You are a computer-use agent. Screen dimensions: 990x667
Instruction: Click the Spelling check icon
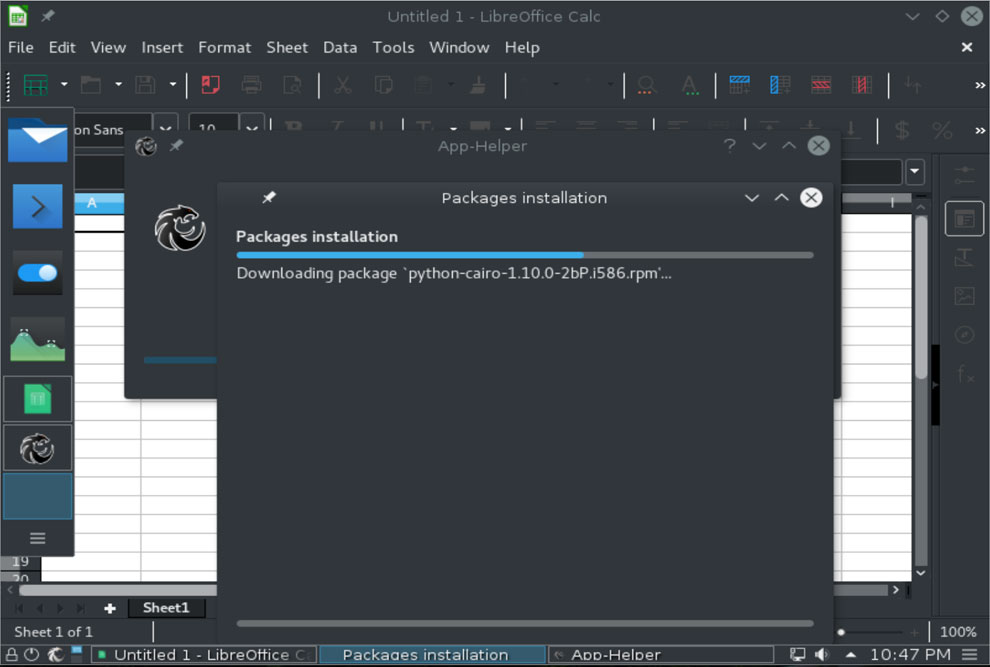pyautogui.click(x=690, y=85)
